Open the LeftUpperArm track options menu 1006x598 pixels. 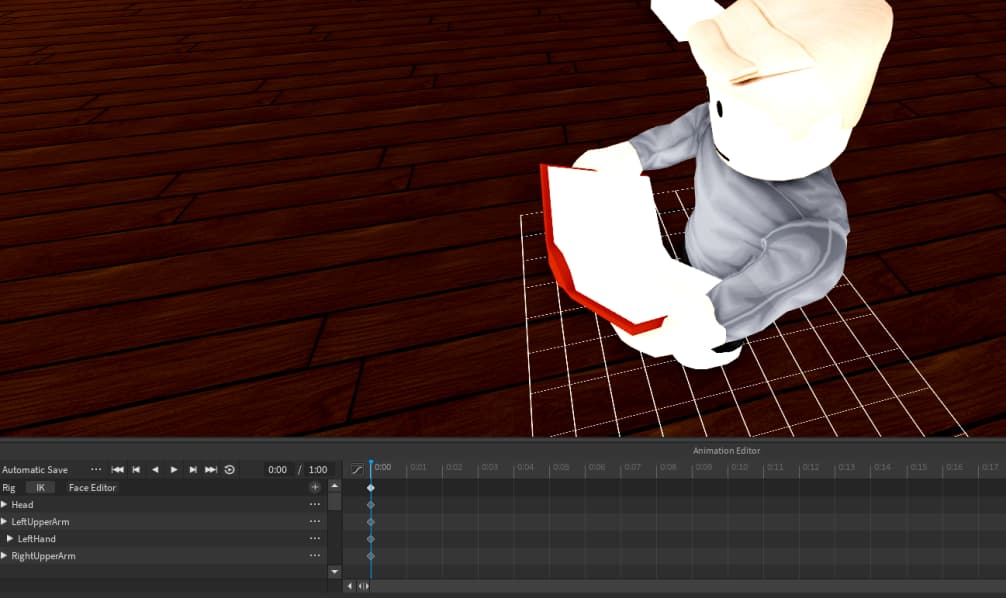pyautogui.click(x=314, y=521)
